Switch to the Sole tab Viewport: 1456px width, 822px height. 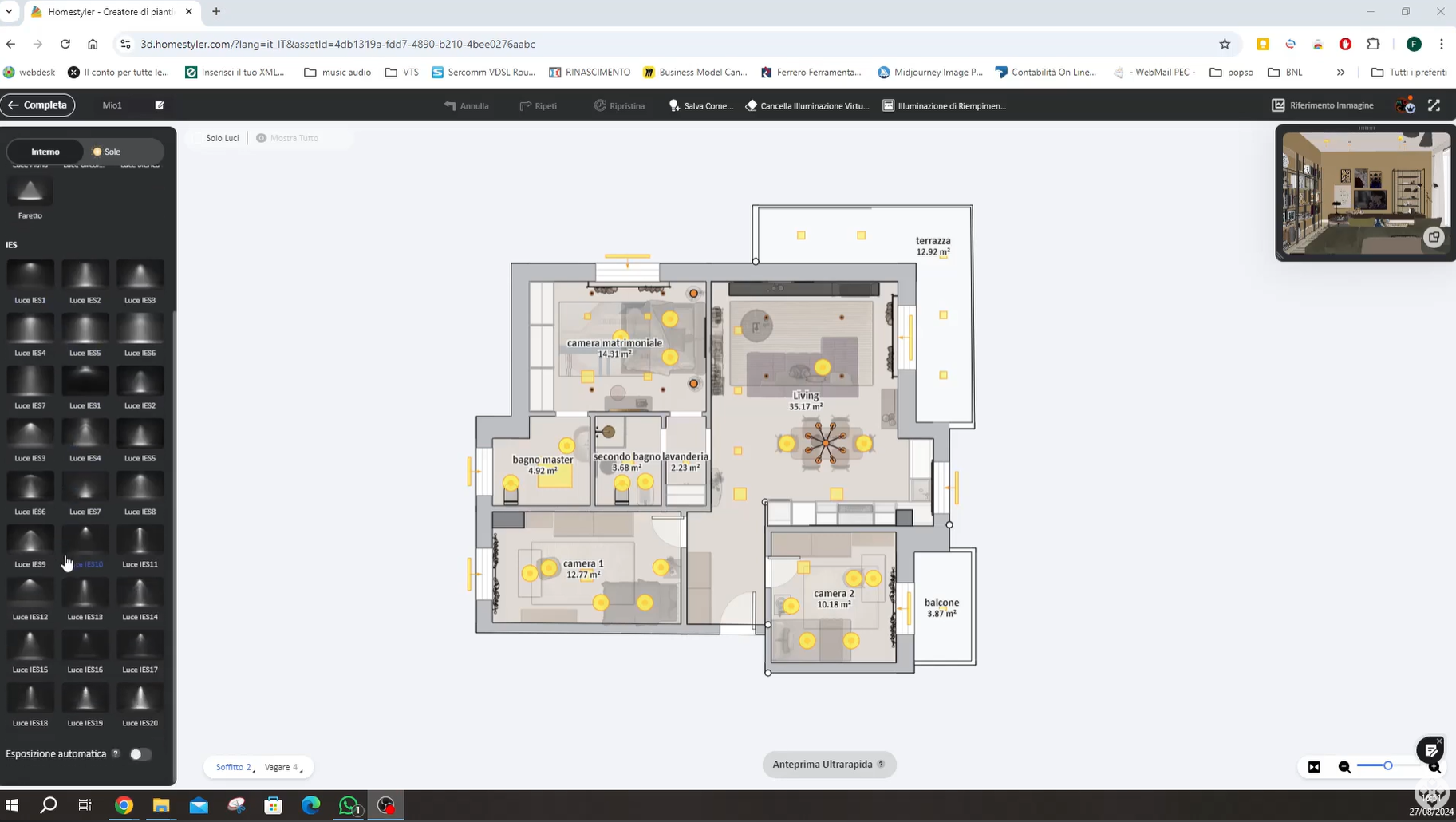tap(107, 152)
